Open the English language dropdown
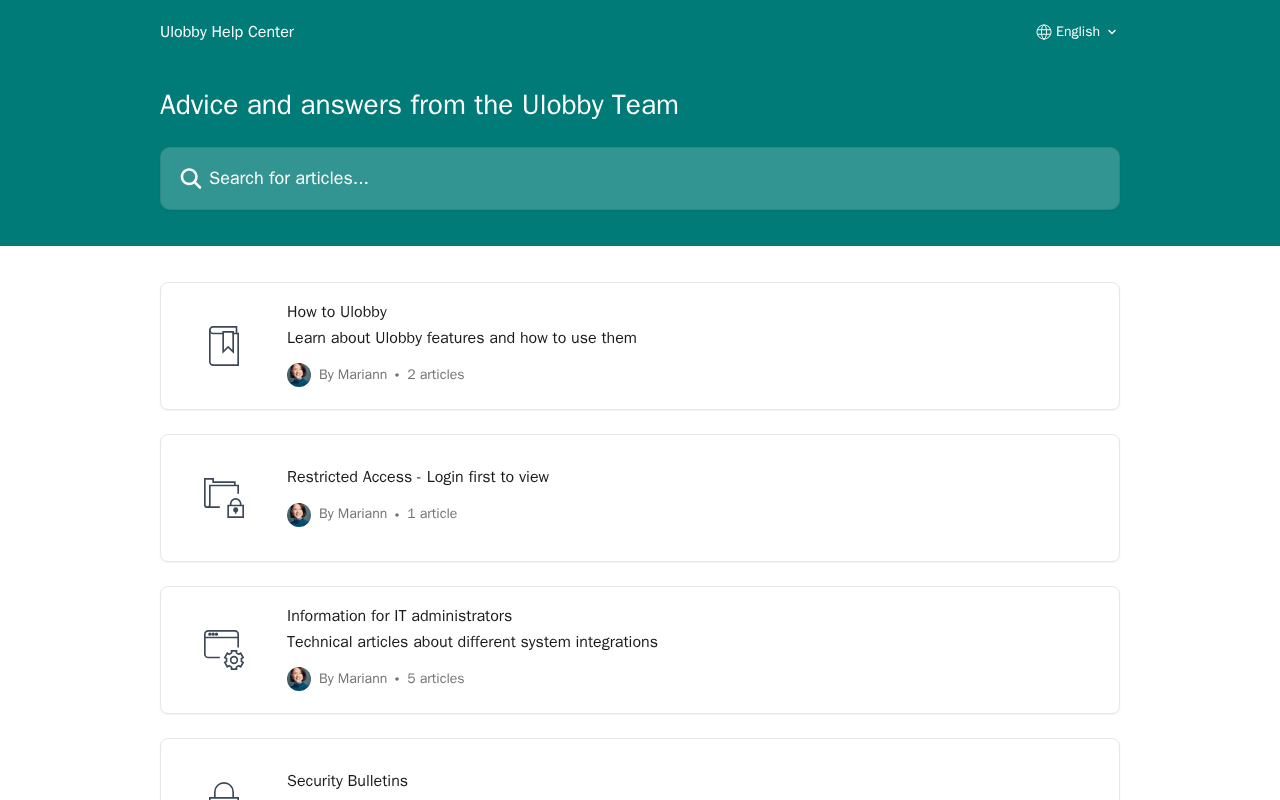The width and height of the screenshot is (1280, 800). pyautogui.click(x=1077, y=32)
